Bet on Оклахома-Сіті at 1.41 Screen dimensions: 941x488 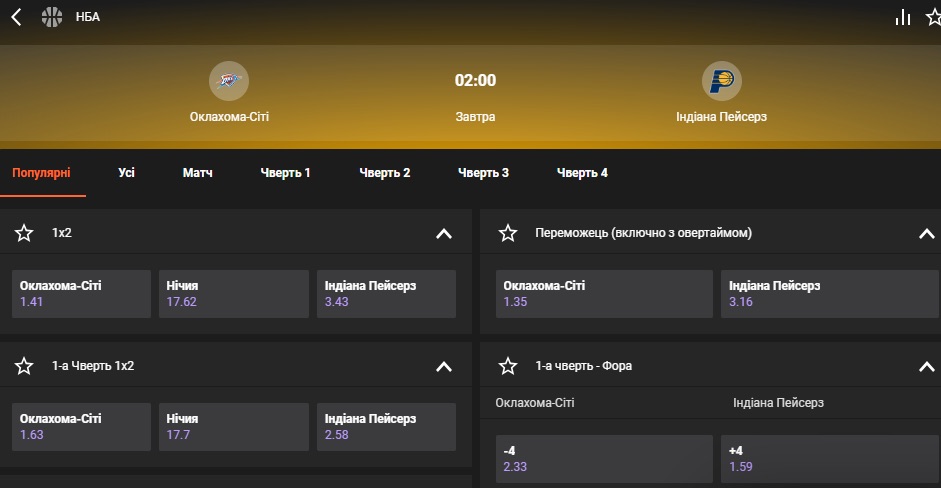81,294
